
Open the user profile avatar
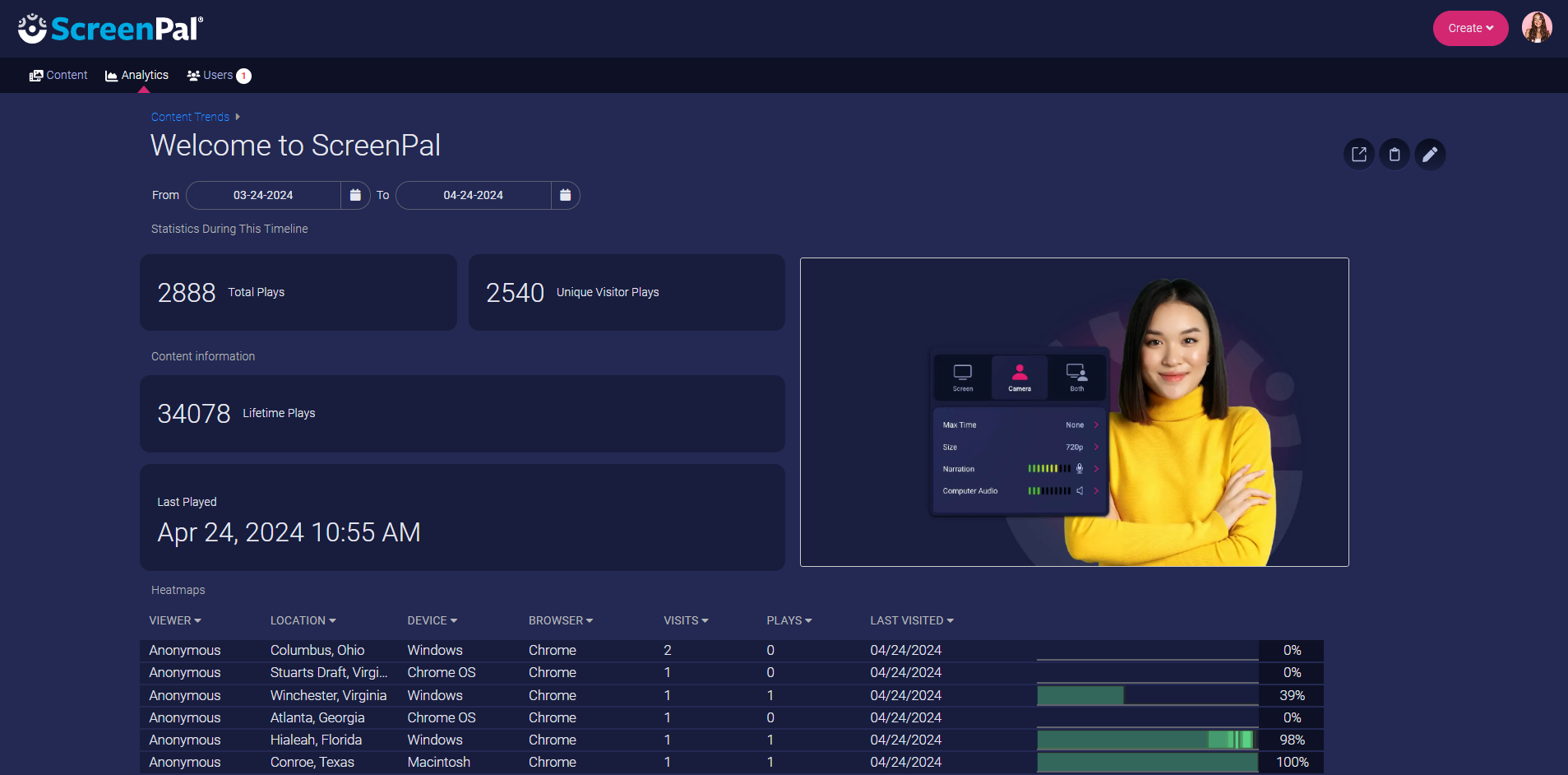(1537, 27)
